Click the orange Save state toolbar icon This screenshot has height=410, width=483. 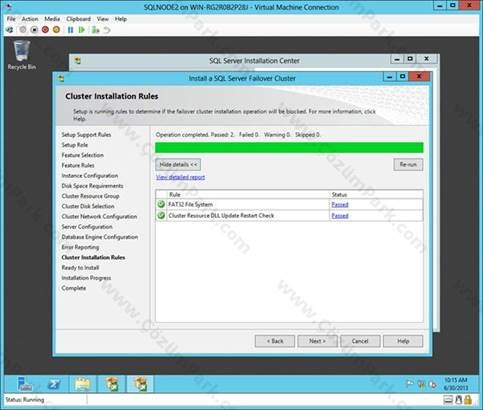point(56,30)
